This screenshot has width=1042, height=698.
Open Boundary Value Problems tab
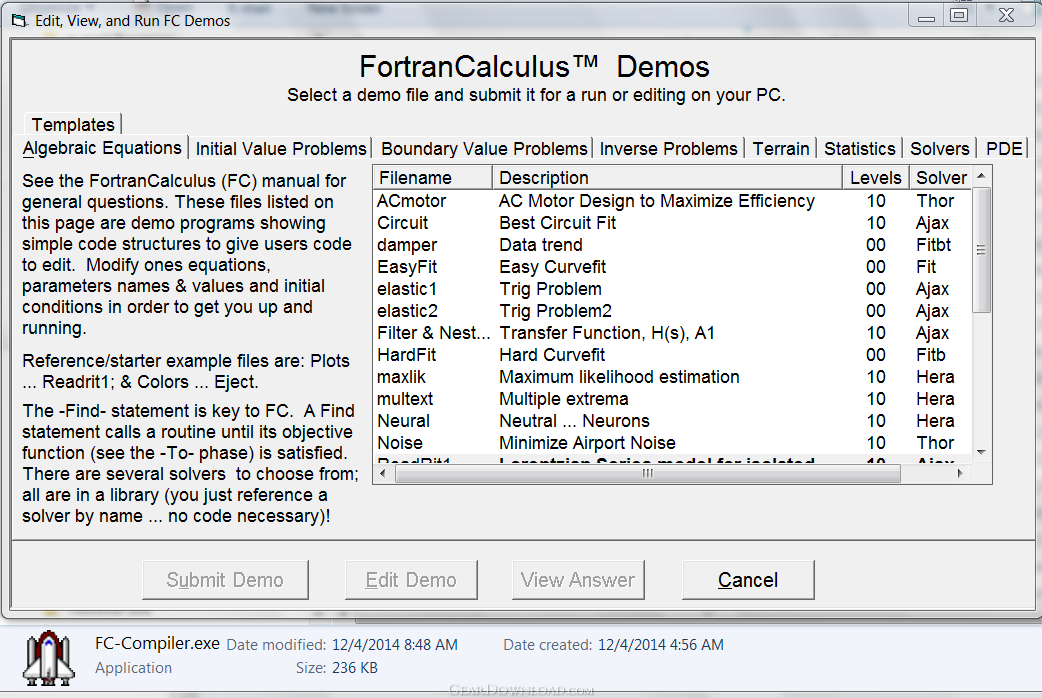click(484, 148)
